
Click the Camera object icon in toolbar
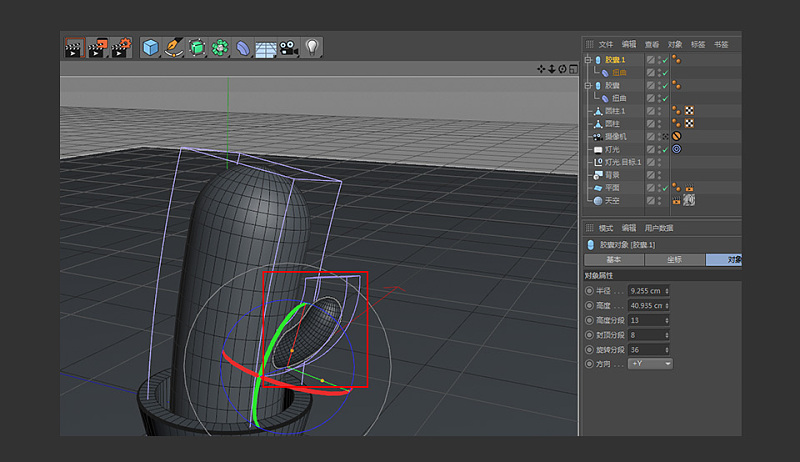[x=289, y=47]
